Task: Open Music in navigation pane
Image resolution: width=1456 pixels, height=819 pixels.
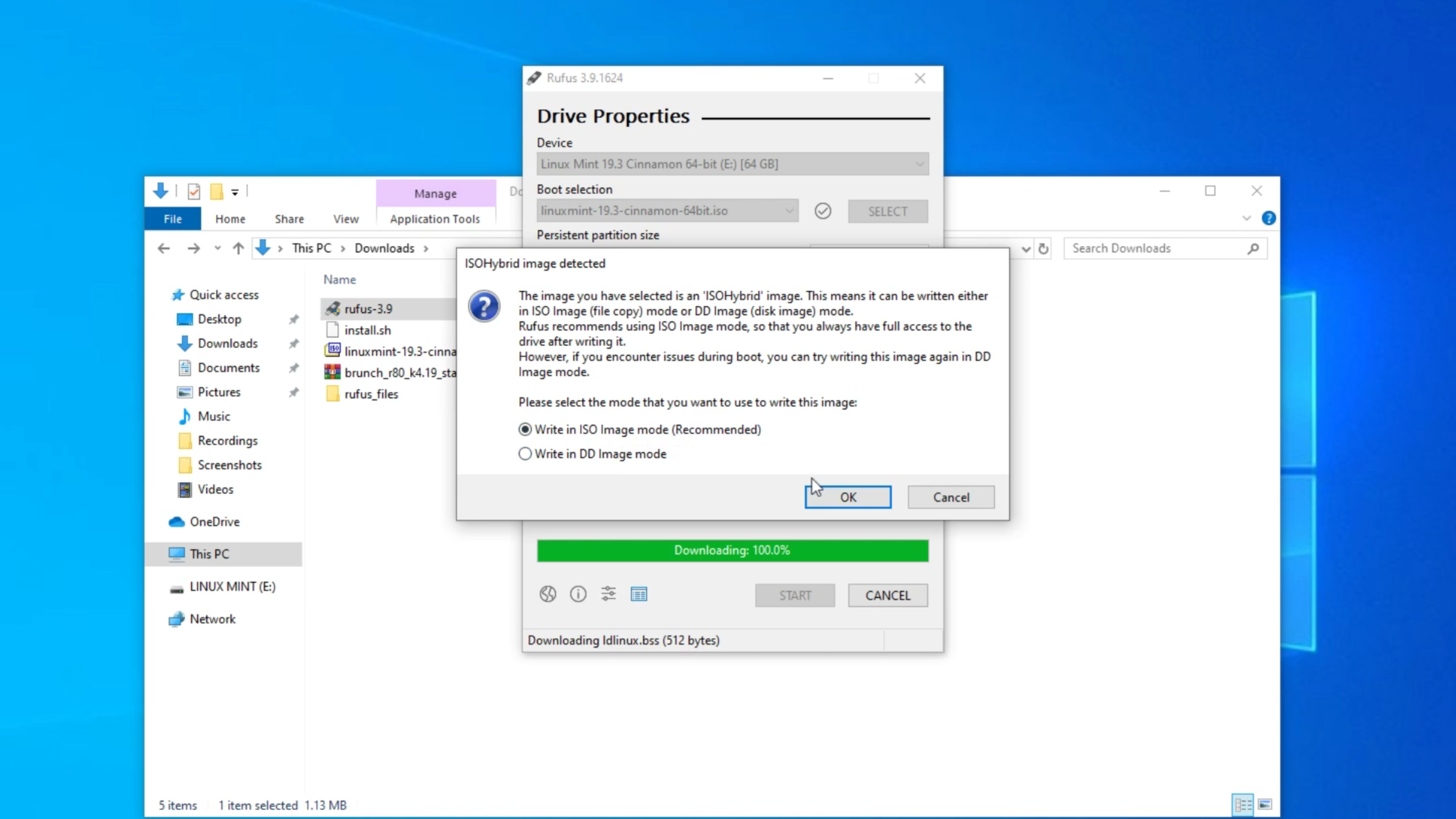Action: (214, 416)
